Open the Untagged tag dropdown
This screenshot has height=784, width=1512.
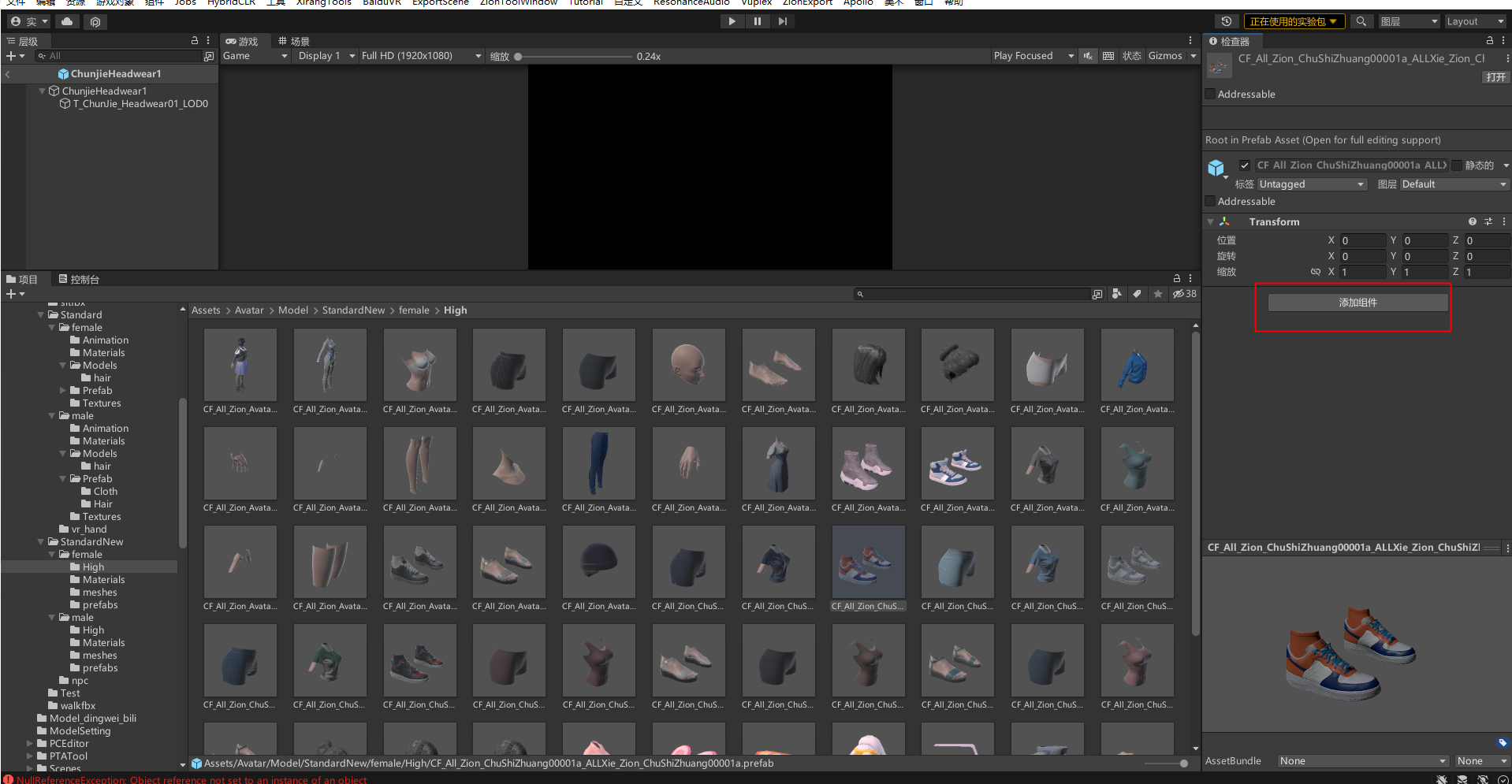coord(1311,184)
